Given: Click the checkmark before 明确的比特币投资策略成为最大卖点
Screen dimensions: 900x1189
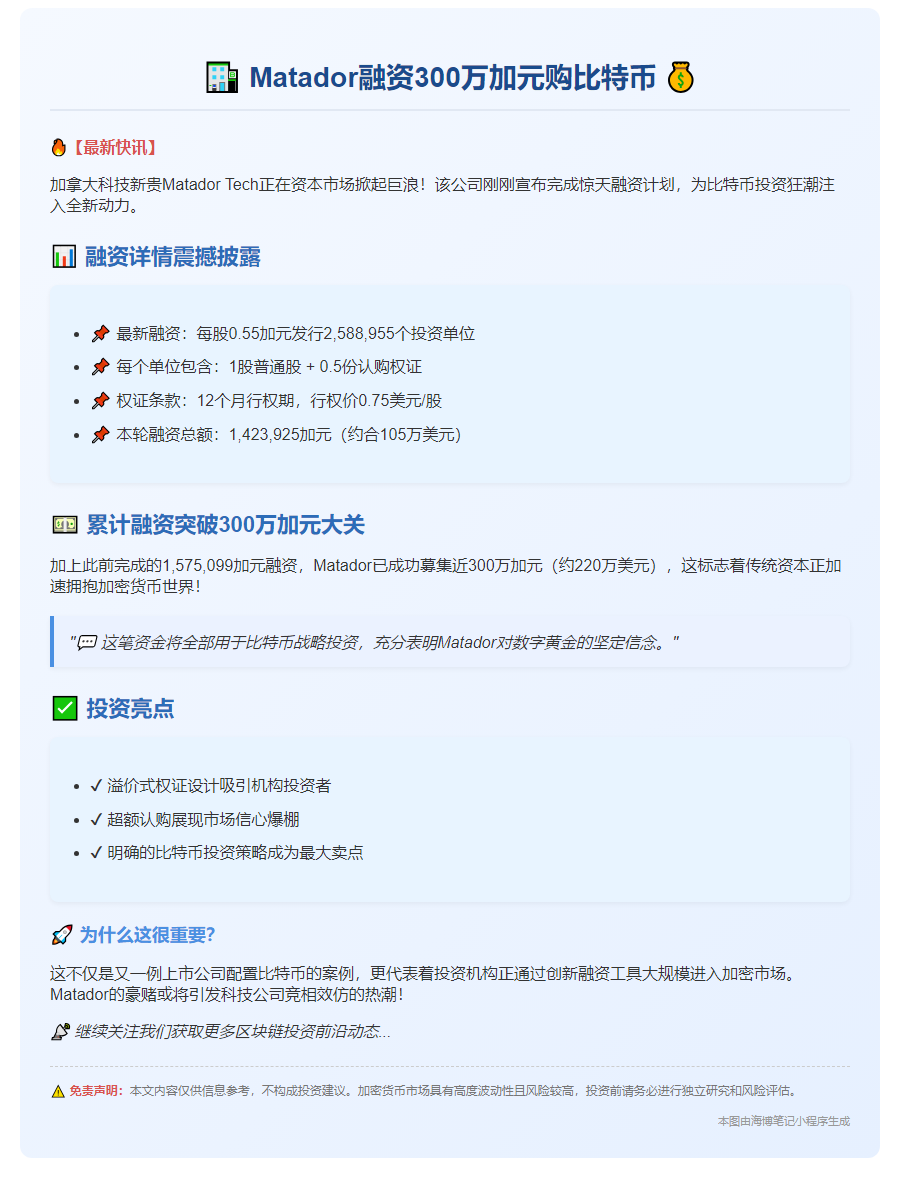Looking at the screenshot, I should click(96, 852).
